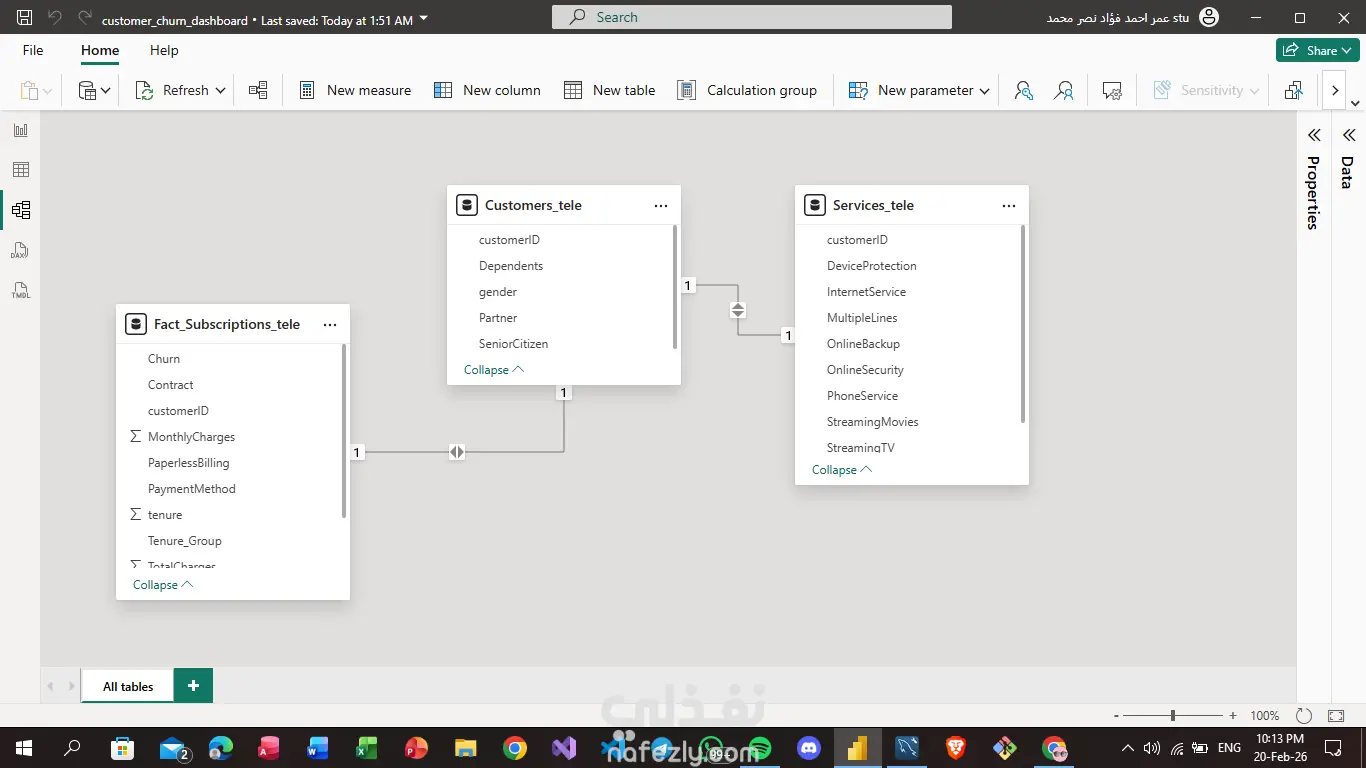Create a New measure from the ribbon
Viewport: 1366px width, 768px height.
coord(355,90)
